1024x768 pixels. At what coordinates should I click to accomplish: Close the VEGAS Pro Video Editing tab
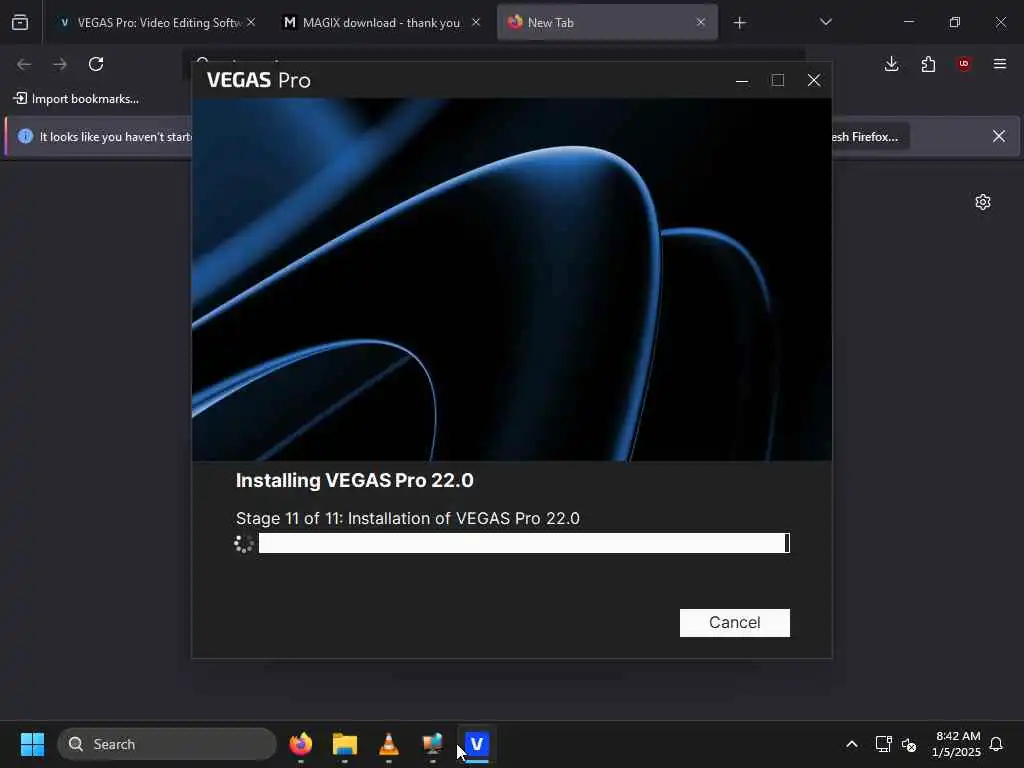click(251, 23)
